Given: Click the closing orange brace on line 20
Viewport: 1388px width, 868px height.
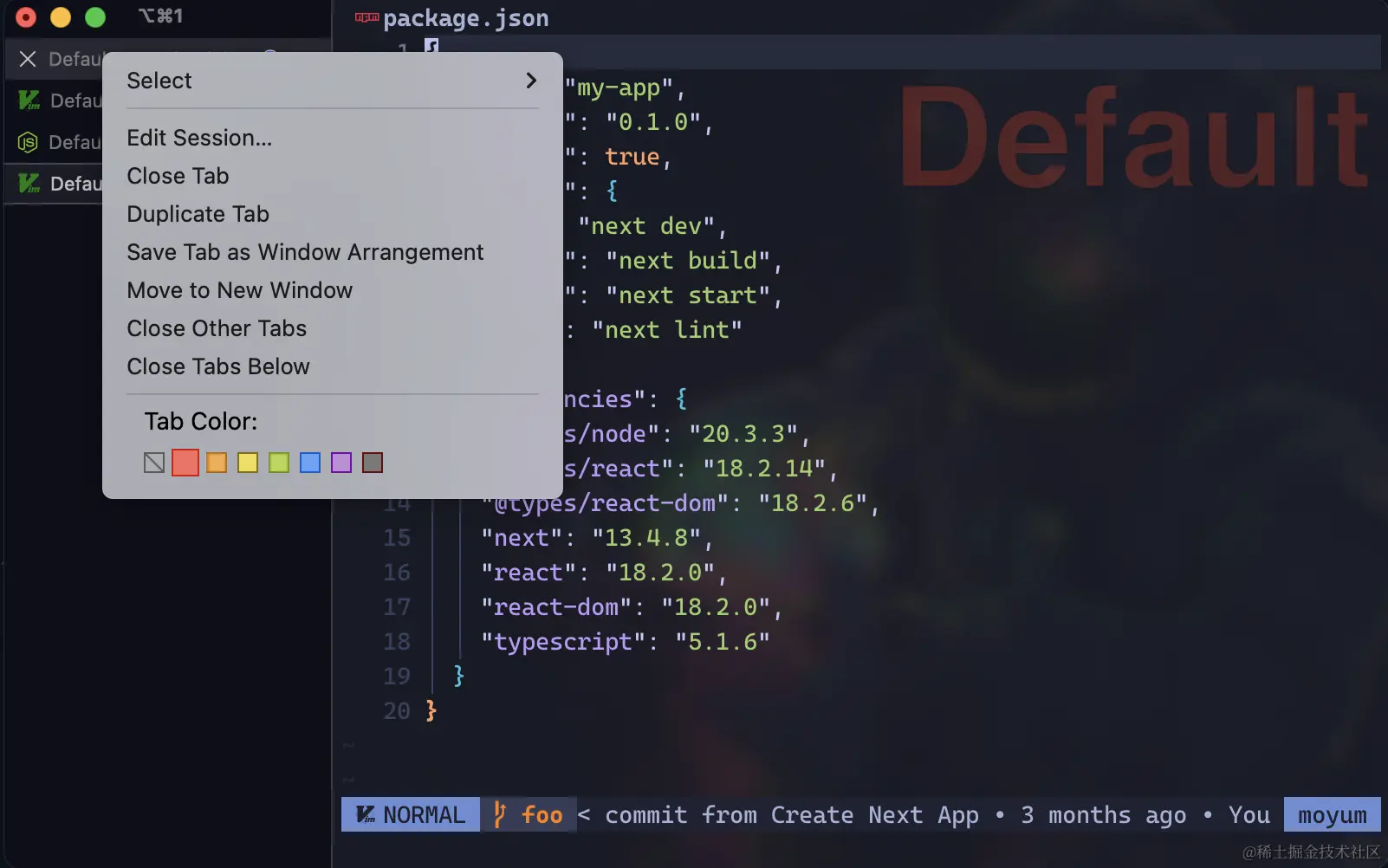Looking at the screenshot, I should point(431,711).
